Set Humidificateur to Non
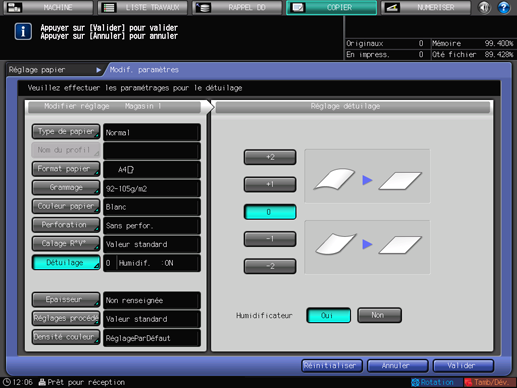Screen dimensions: 517x388 pos(379,315)
